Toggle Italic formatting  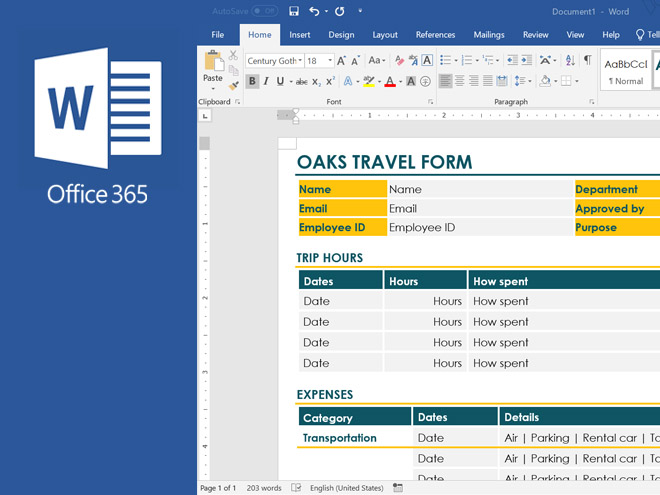click(267, 82)
